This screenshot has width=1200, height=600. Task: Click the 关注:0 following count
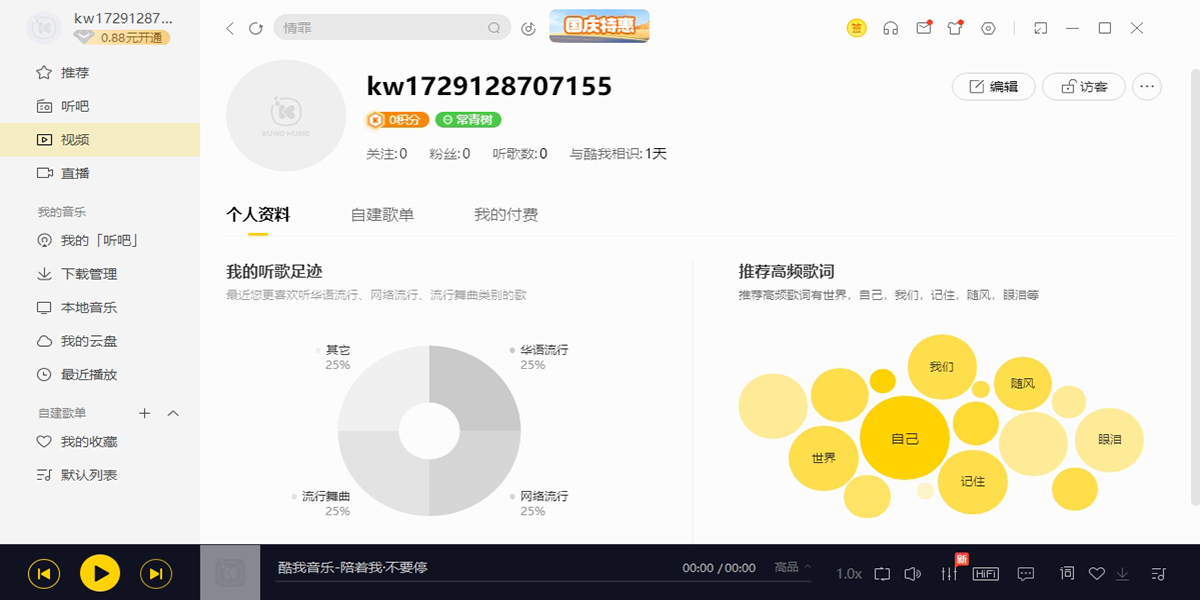coord(387,154)
